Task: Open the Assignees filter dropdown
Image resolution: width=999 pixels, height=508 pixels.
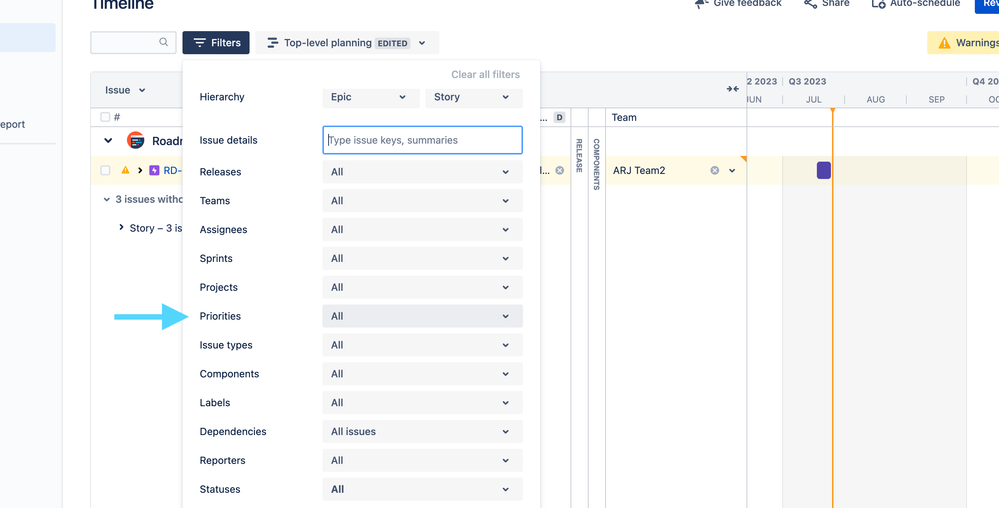Action: pos(422,229)
